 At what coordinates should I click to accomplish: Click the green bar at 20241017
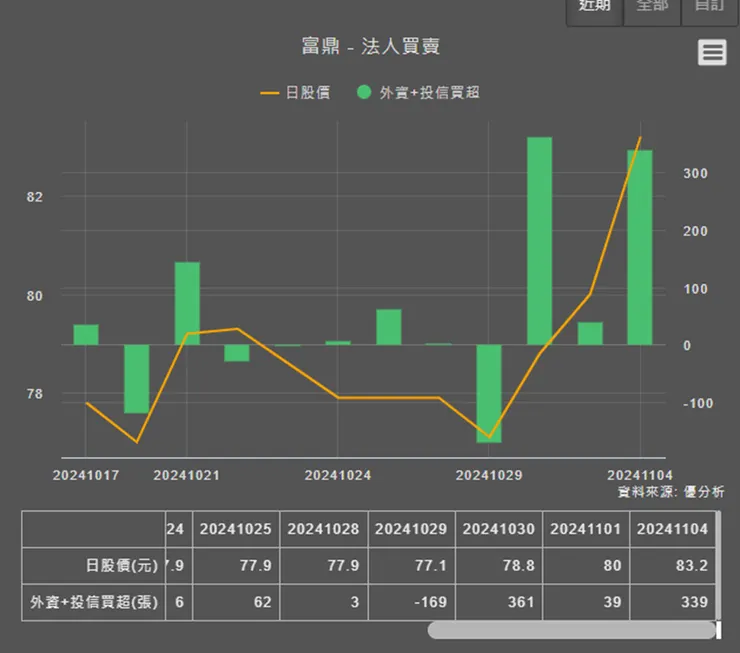click(x=86, y=335)
